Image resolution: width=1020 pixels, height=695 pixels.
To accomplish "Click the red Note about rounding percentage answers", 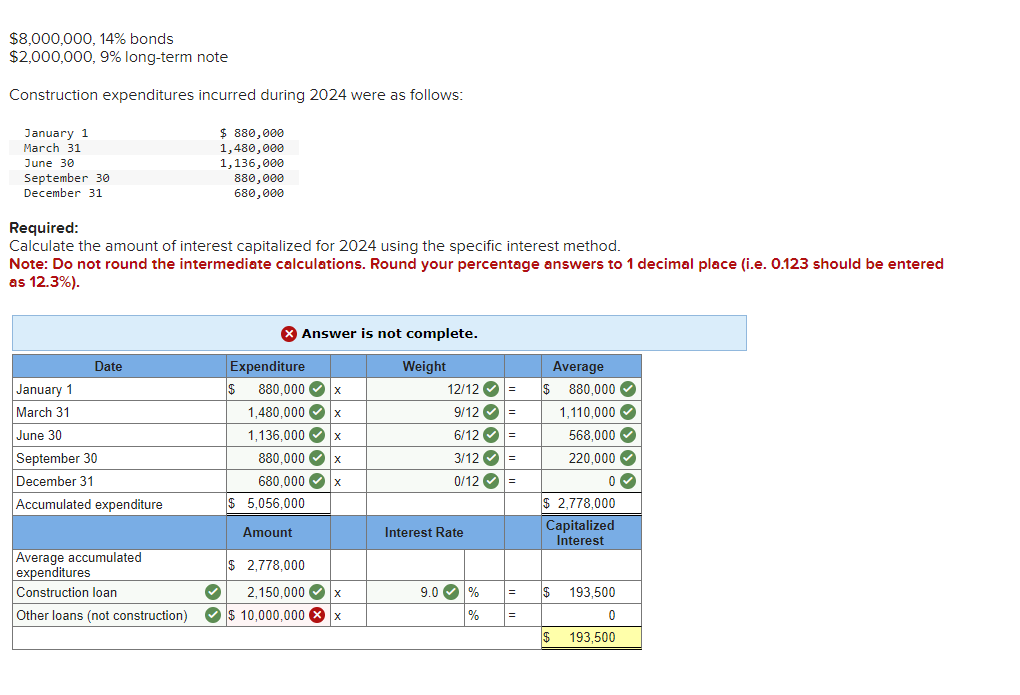I will point(476,273).
